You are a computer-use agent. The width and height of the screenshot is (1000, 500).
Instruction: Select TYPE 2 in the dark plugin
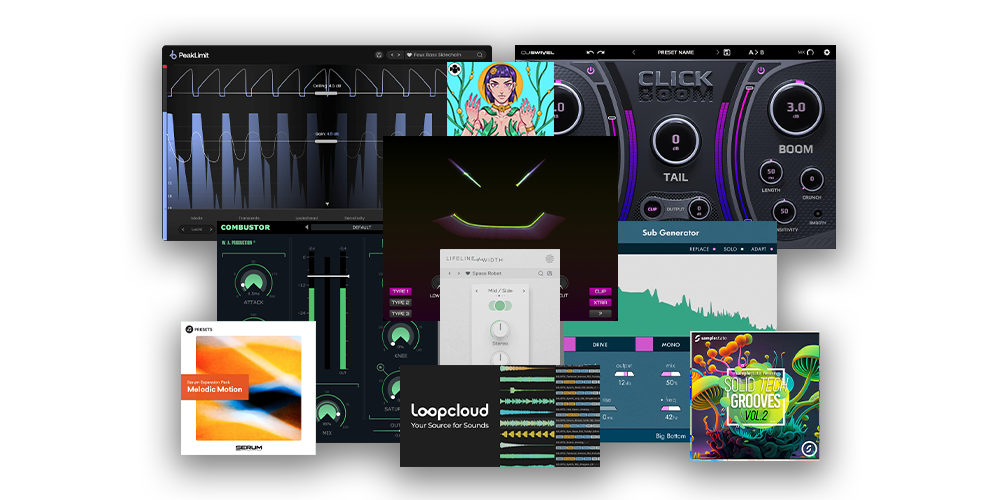pos(400,302)
